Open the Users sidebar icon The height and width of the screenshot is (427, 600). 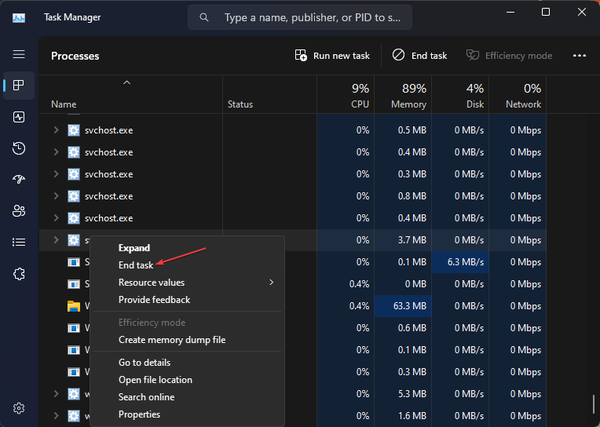[18, 211]
